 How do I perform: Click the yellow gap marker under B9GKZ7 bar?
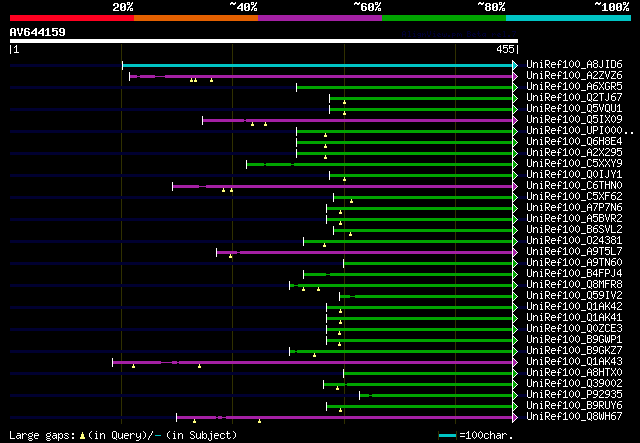(314, 355)
